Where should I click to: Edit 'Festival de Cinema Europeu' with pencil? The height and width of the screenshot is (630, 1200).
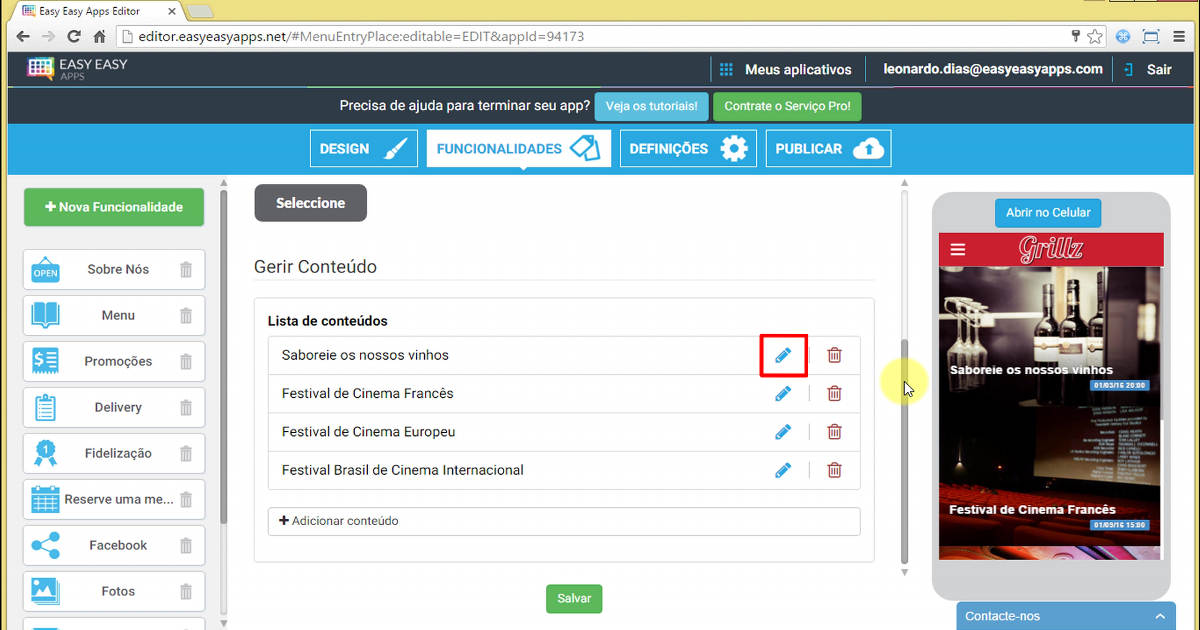pyautogui.click(x=783, y=432)
